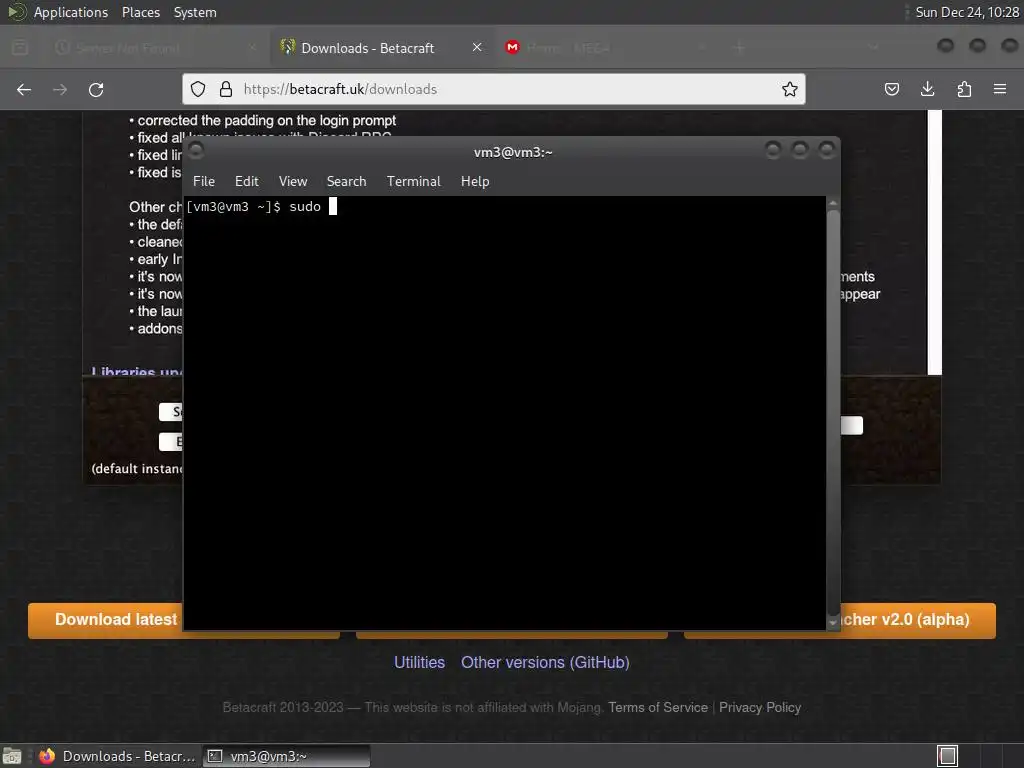Open the Places menu in top panel
The width and height of the screenshot is (1024, 768).
(141, 12)
